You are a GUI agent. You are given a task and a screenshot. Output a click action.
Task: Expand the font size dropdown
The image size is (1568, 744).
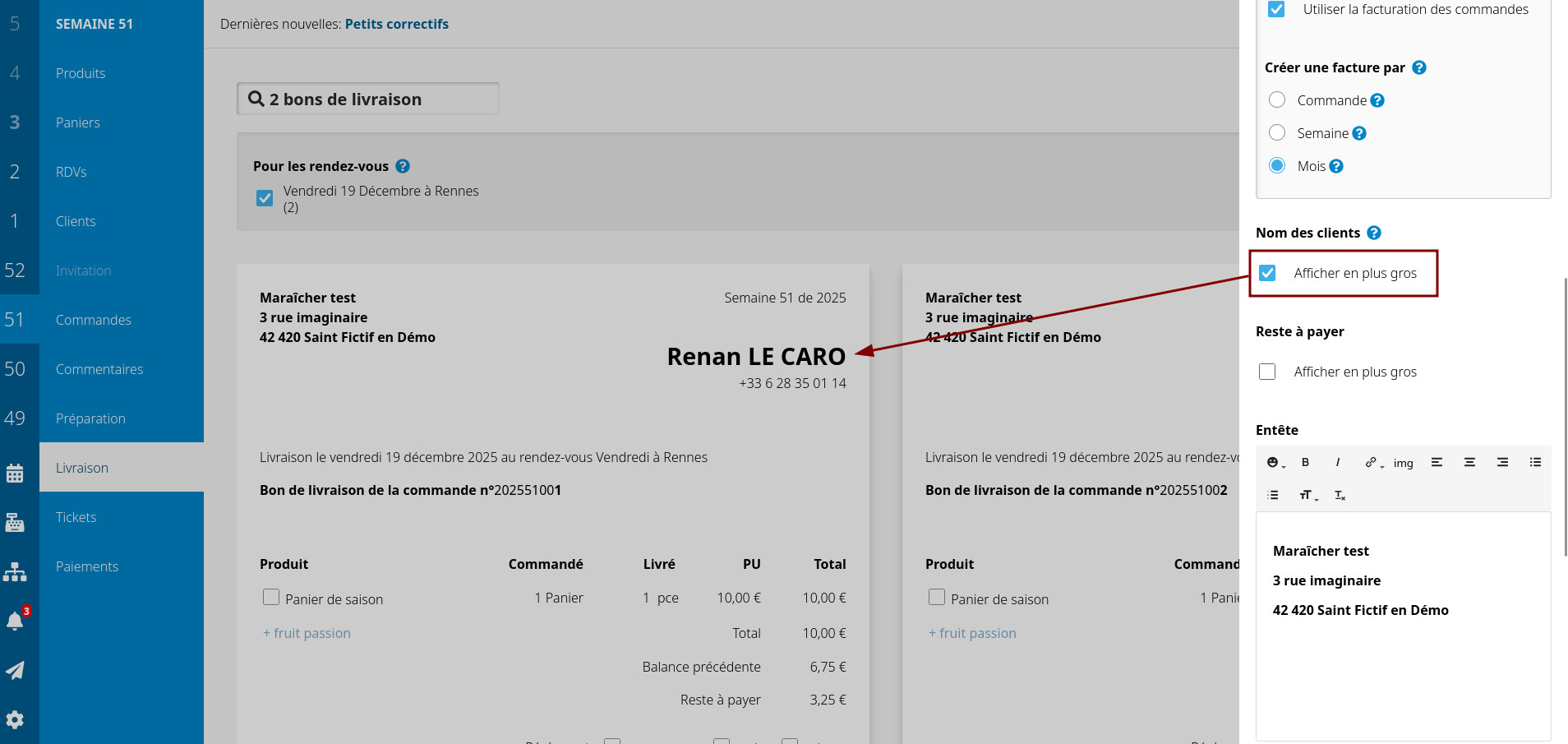point(1307,496)
